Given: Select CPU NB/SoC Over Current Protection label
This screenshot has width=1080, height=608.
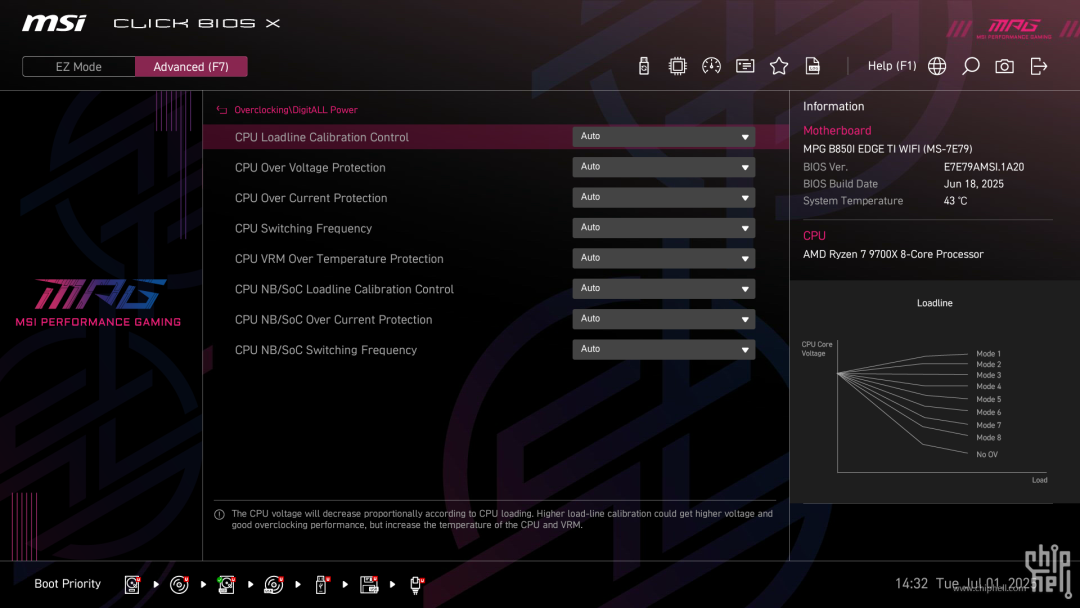Looking at the screenshot, I should click(333, 319).
